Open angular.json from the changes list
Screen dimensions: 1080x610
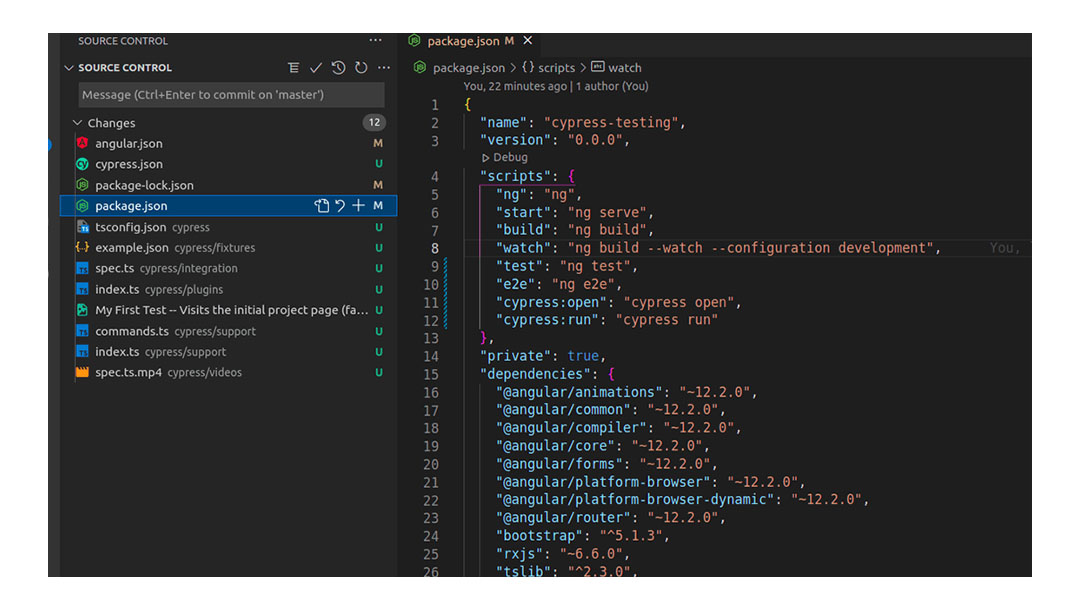pyautogui.click(x=129, y=144)
